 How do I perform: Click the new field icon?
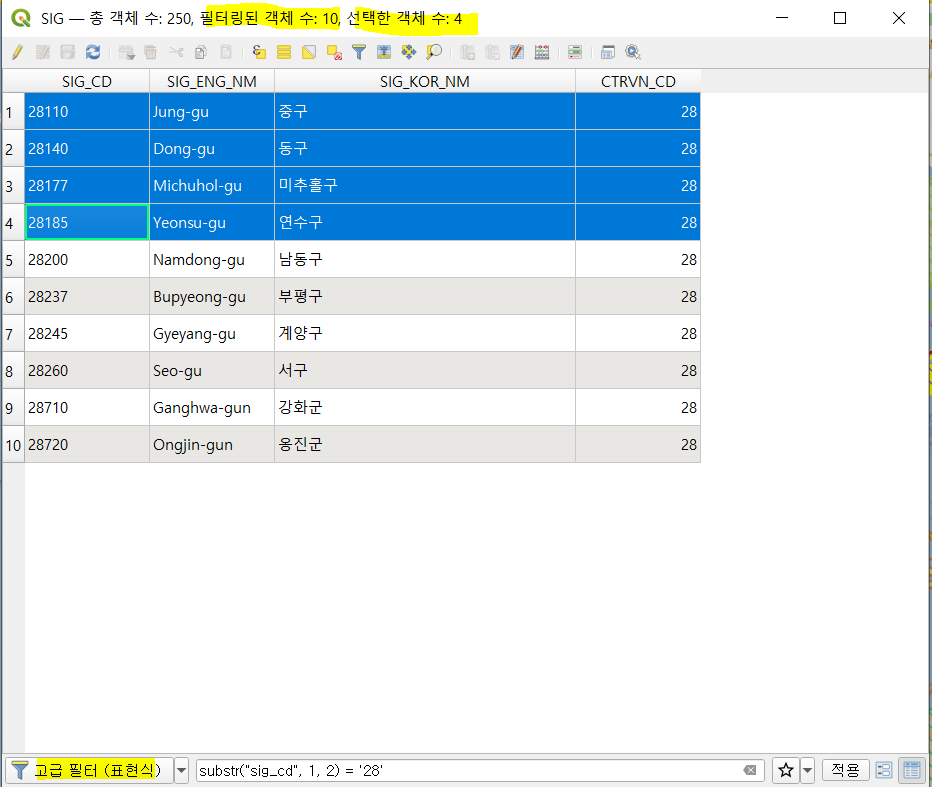[x=467, y=52]
